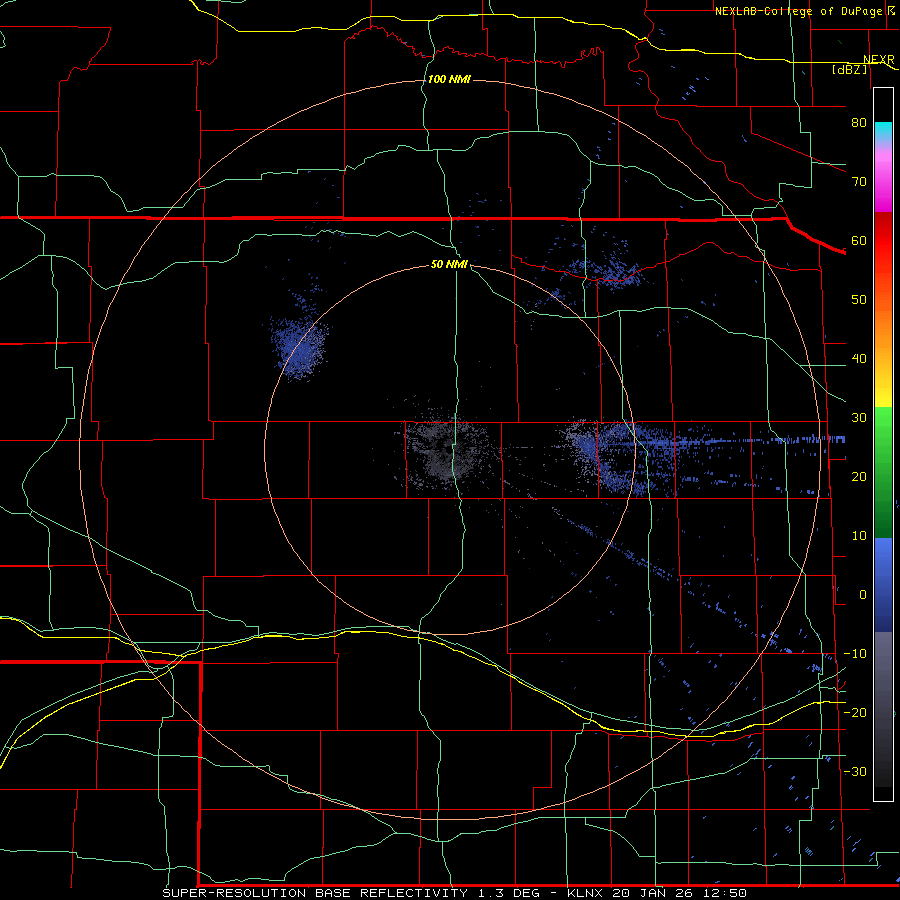The image size is (900, 900).
Task: Select the 30 value on the dBZ scale
Action: click(859, 418)
